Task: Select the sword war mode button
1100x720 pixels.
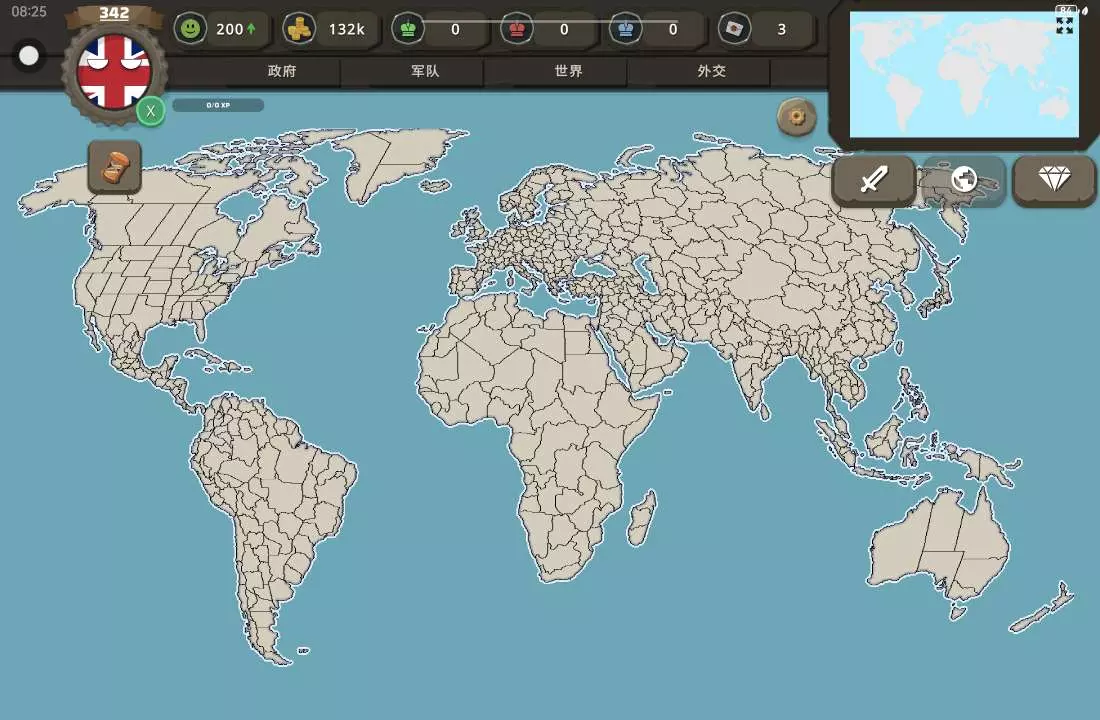Action: coord(874,180)
